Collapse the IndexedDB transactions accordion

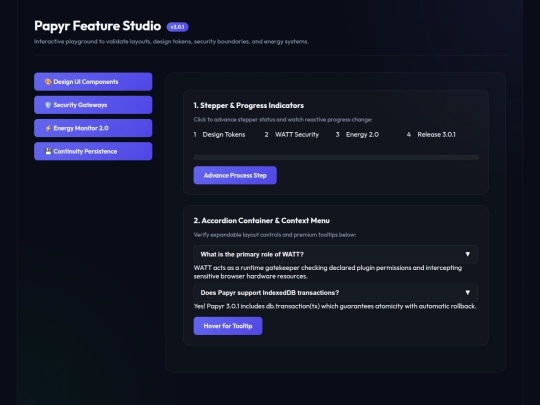pos(335,292)
